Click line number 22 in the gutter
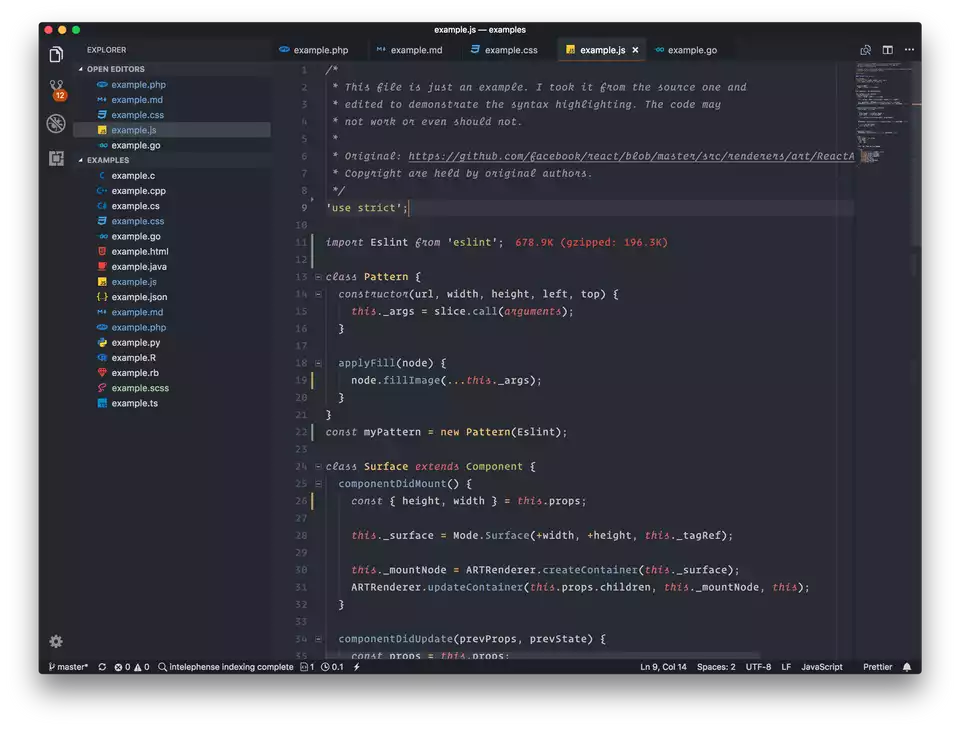The height and width of the screenshot is (729, 960). [301, 432]
